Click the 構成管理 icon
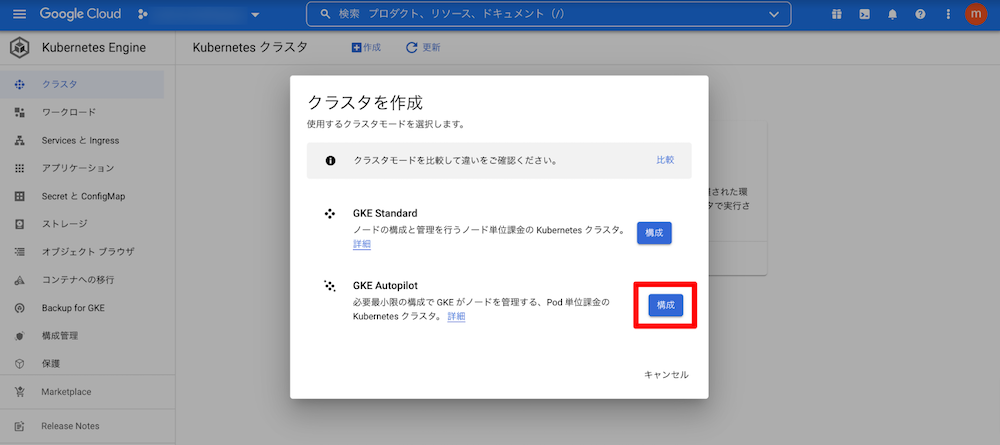 tap(19, 335)
